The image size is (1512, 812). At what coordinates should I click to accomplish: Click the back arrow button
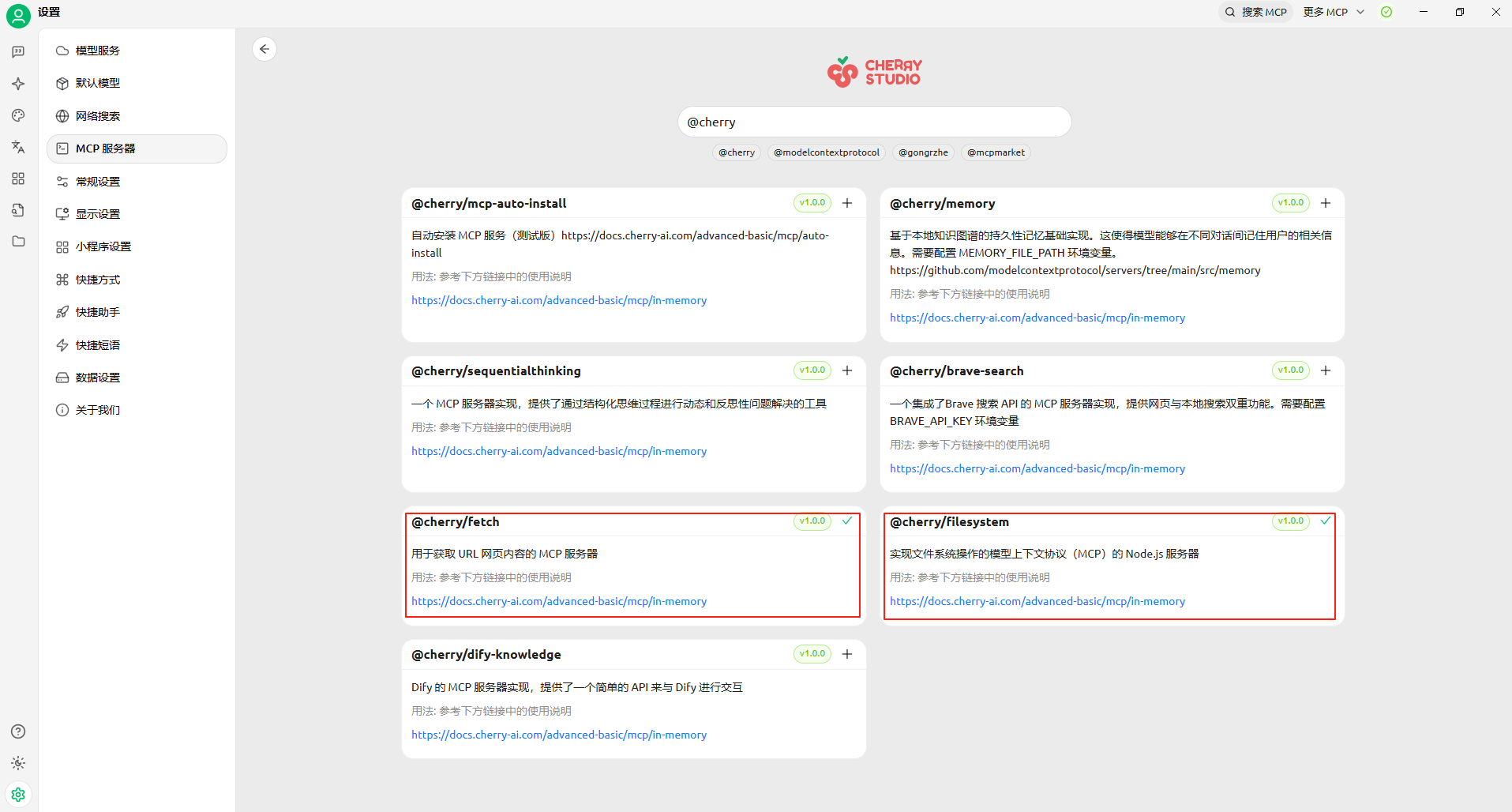pyautogui.click(x=265, y=49)
